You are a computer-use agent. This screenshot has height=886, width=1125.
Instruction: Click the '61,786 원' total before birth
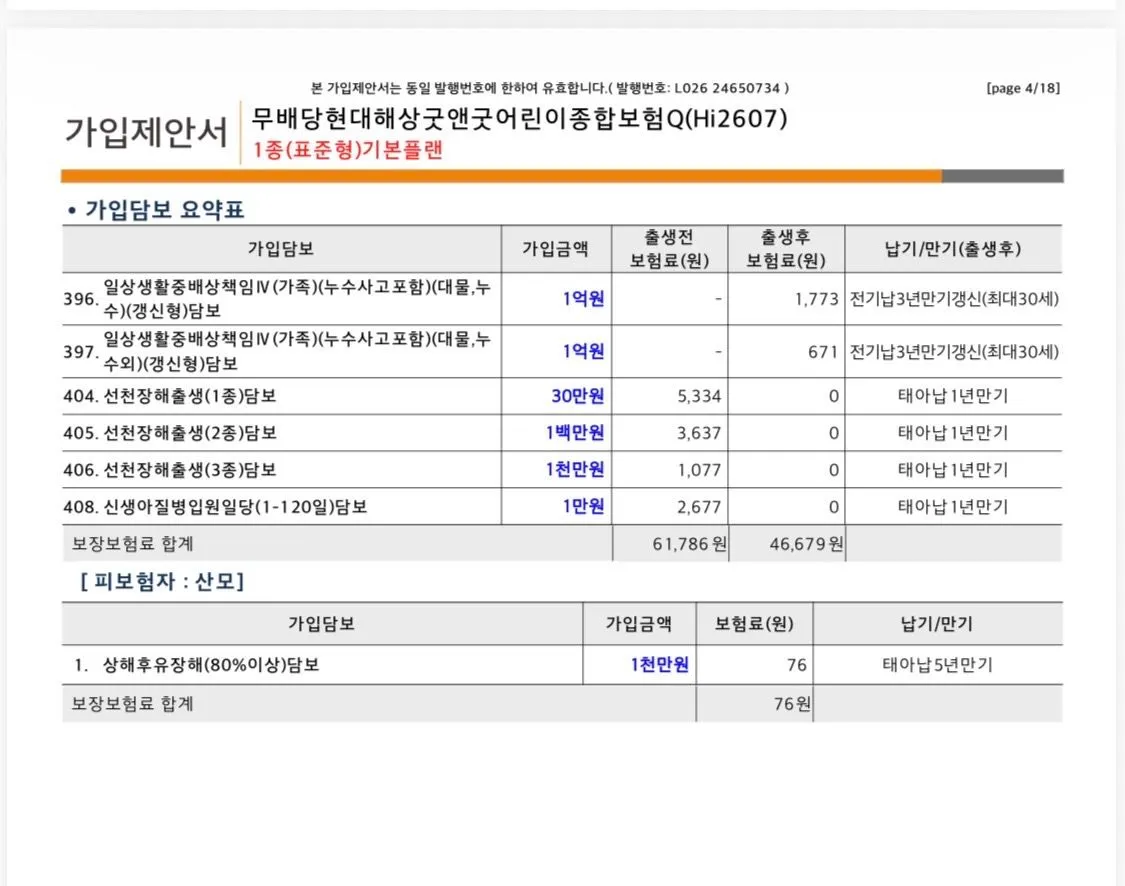click(689, 544)
